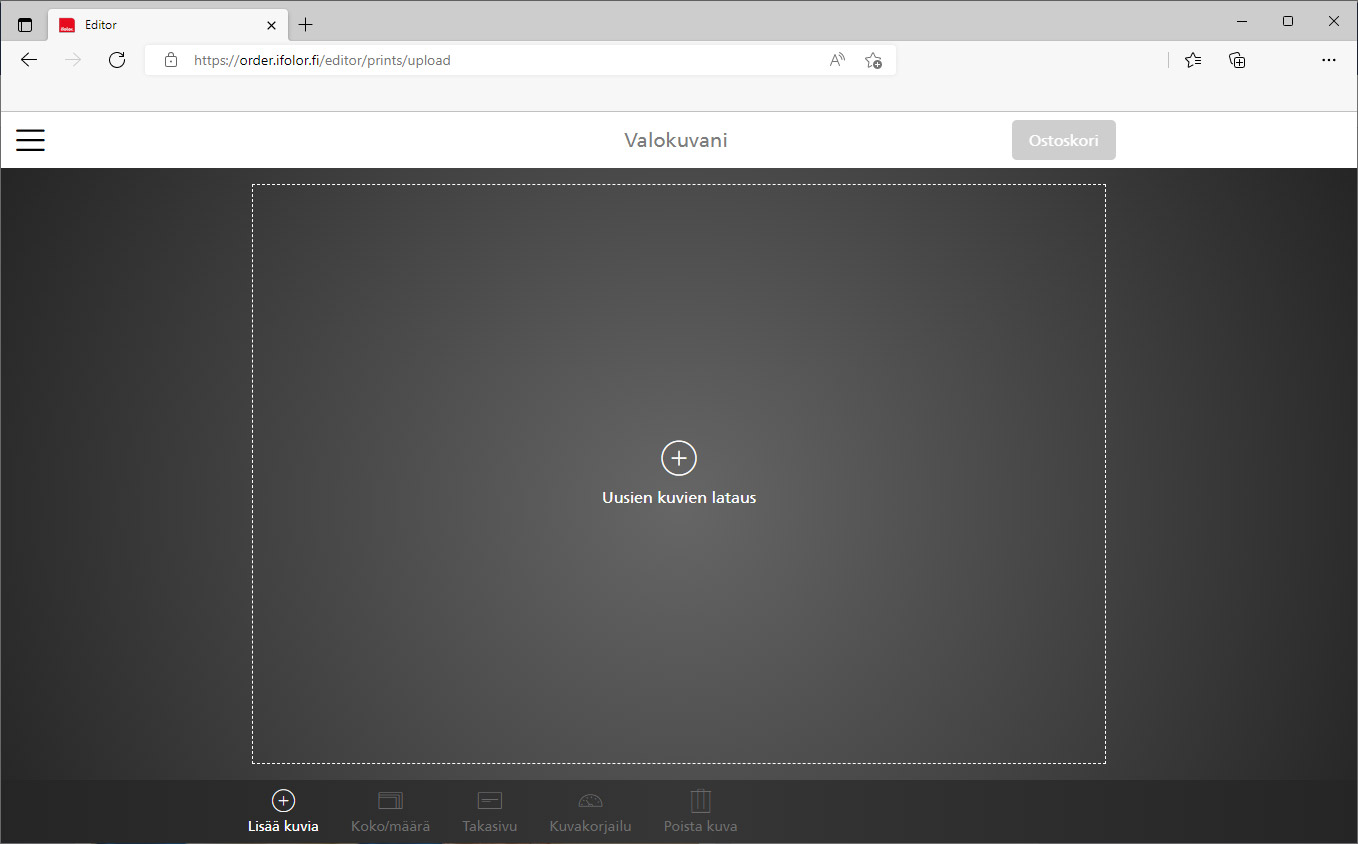Click the plus circle upload icon

click(679, 458)
